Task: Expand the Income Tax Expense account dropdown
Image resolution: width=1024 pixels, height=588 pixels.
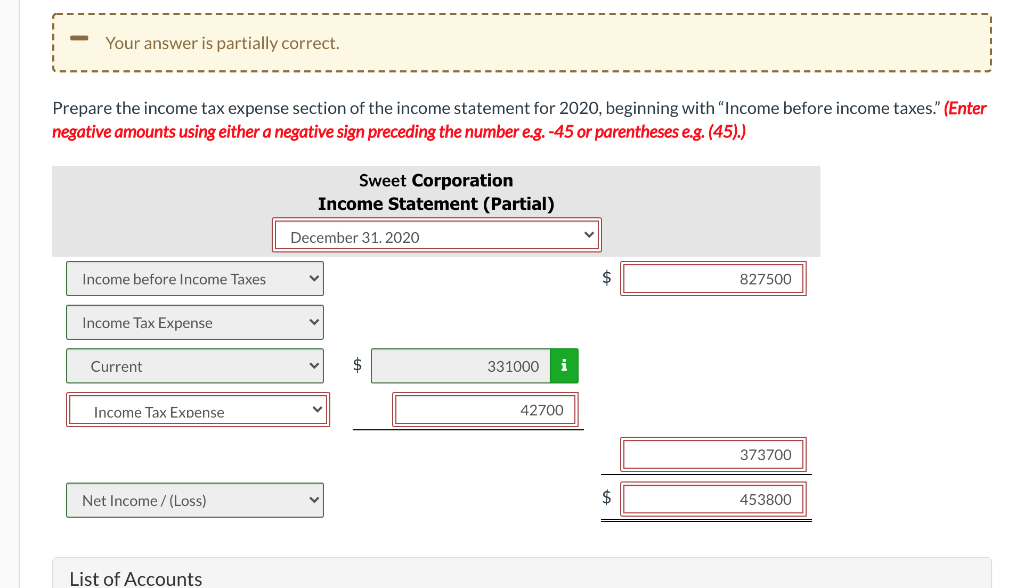Action: tap(194, 322)
